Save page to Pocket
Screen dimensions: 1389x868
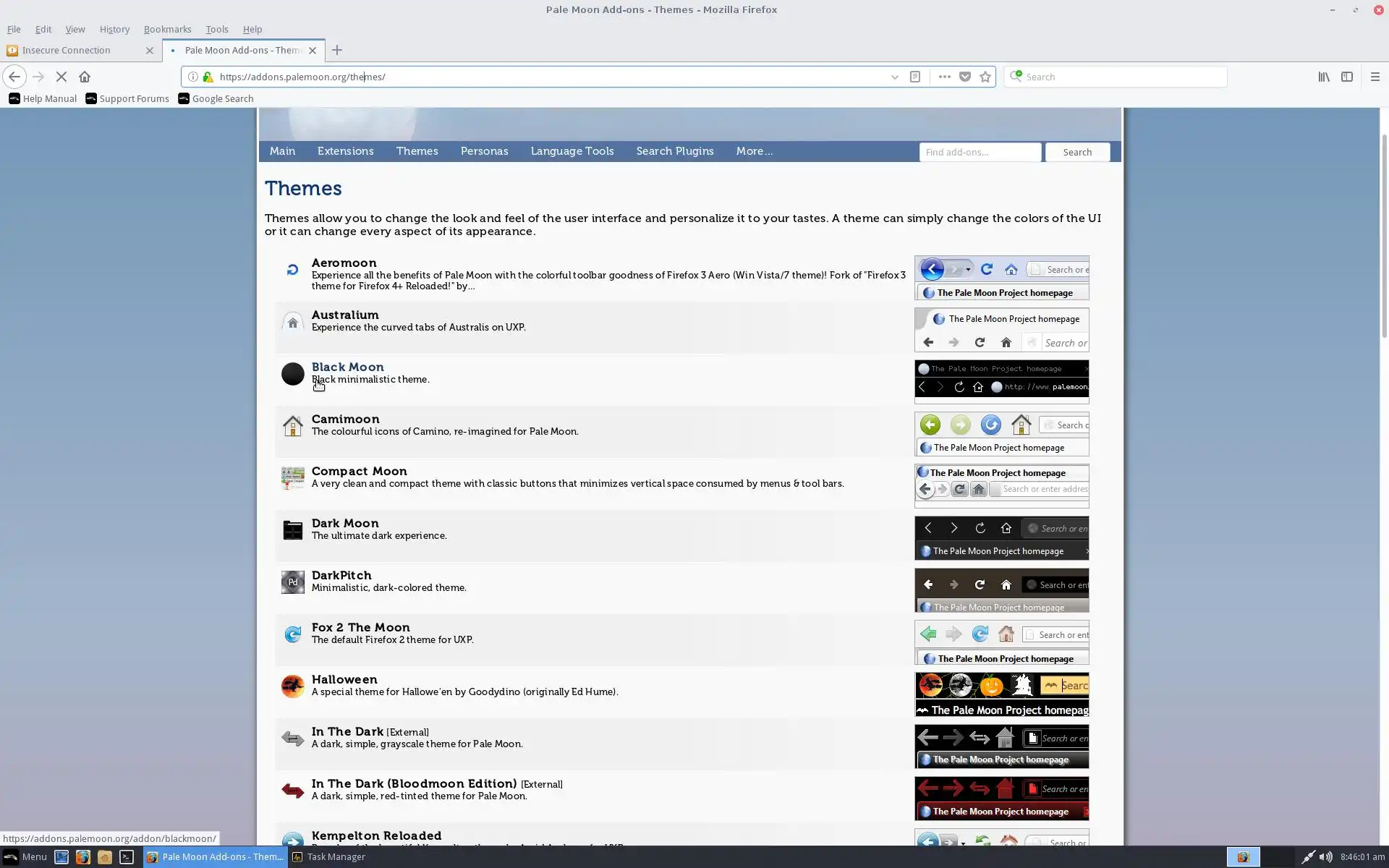coord(965,77)
